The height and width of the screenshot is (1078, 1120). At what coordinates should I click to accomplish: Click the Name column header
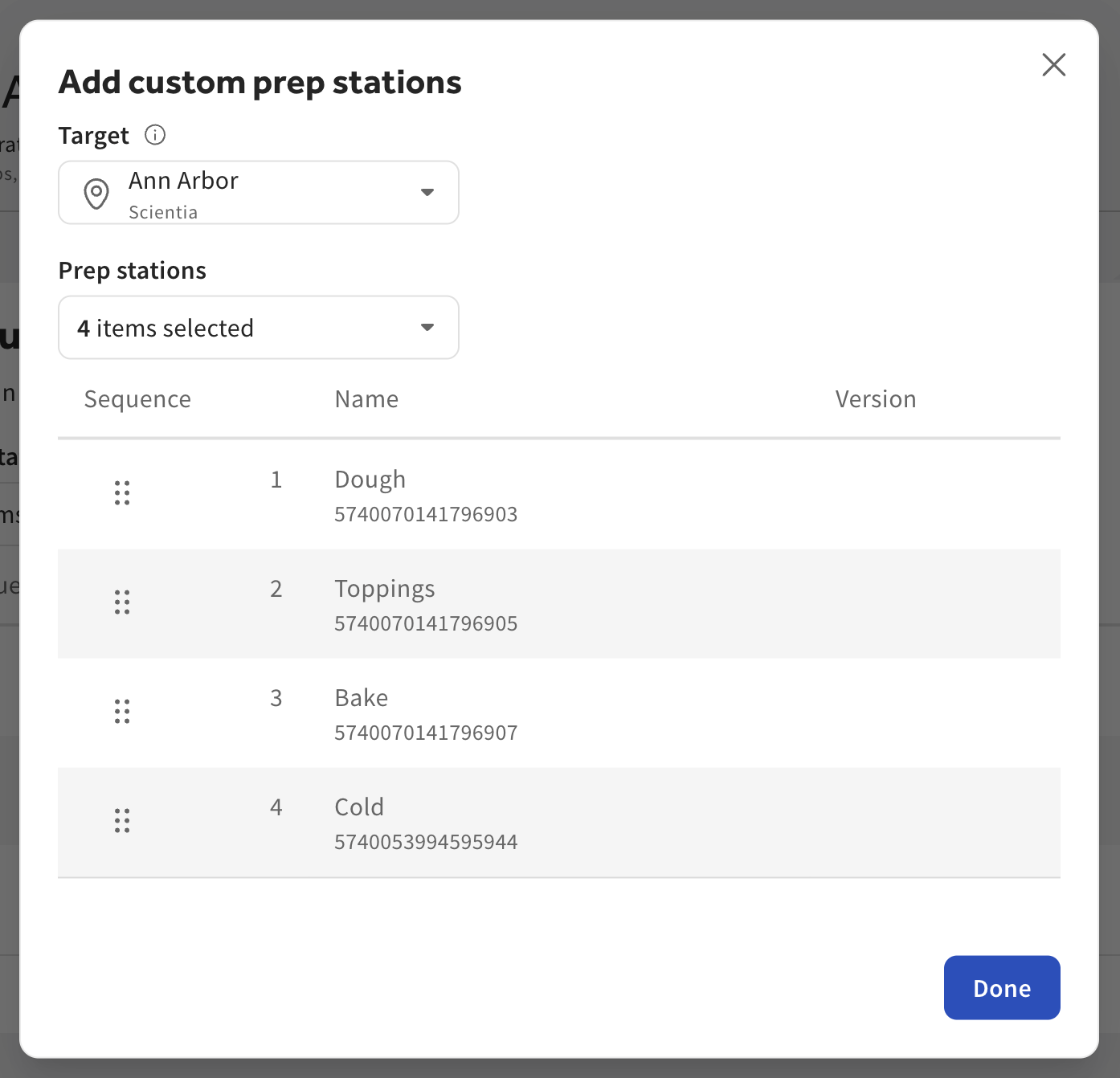[366, 399]
